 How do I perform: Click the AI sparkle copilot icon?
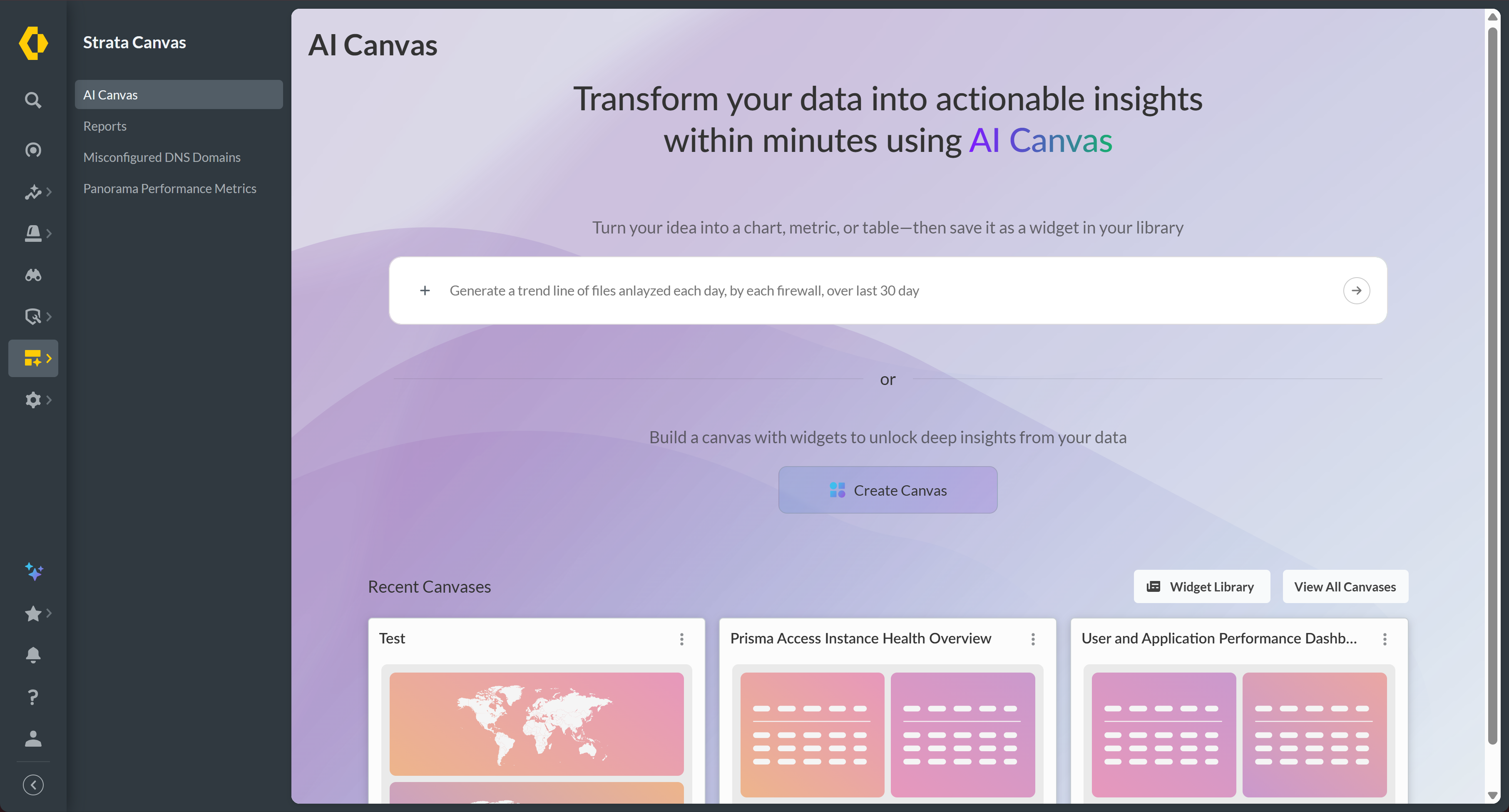pos(33,571)
